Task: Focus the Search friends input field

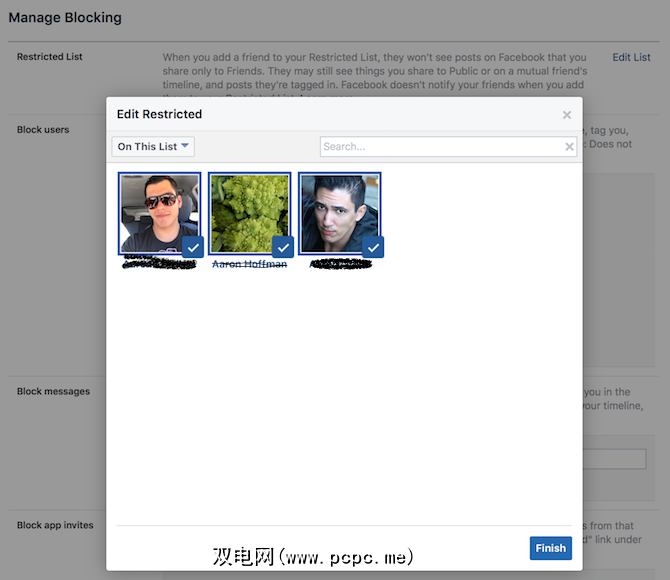Action: (443, 147)
